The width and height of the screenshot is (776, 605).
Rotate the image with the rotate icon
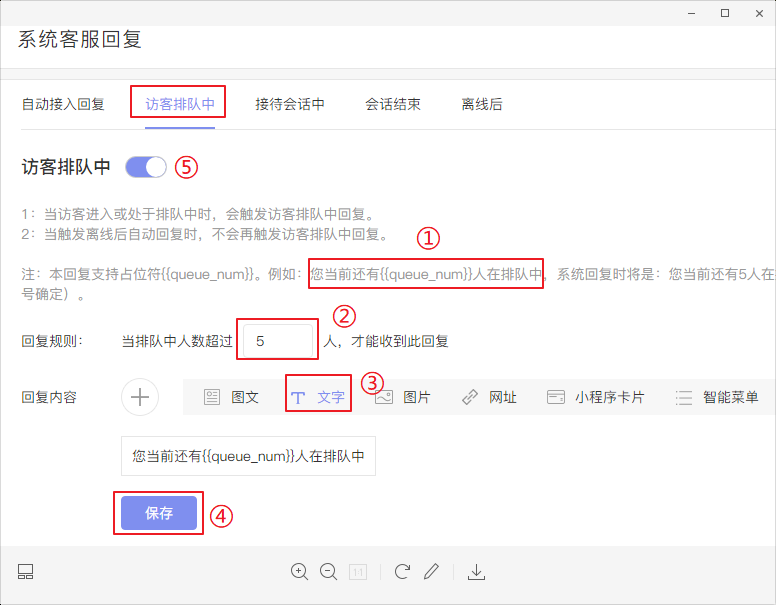coord(402,572)
